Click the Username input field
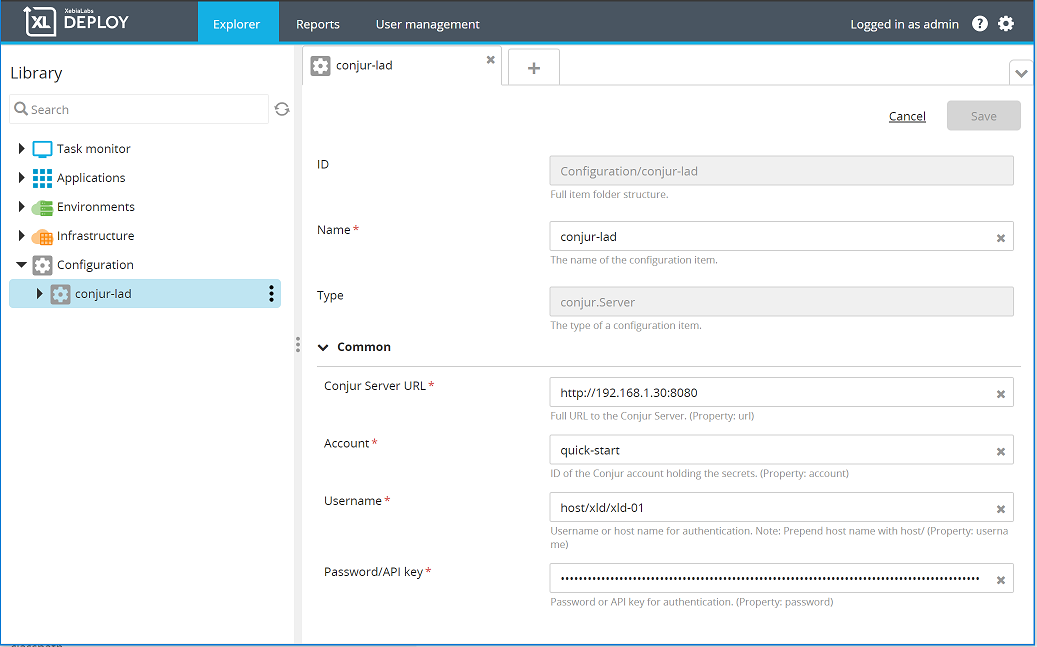The image size is (1037, 647). click(781, 507)
